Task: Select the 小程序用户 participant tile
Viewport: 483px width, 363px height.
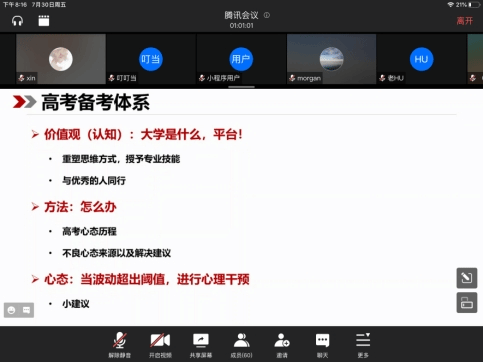Action: pos(241,59)
